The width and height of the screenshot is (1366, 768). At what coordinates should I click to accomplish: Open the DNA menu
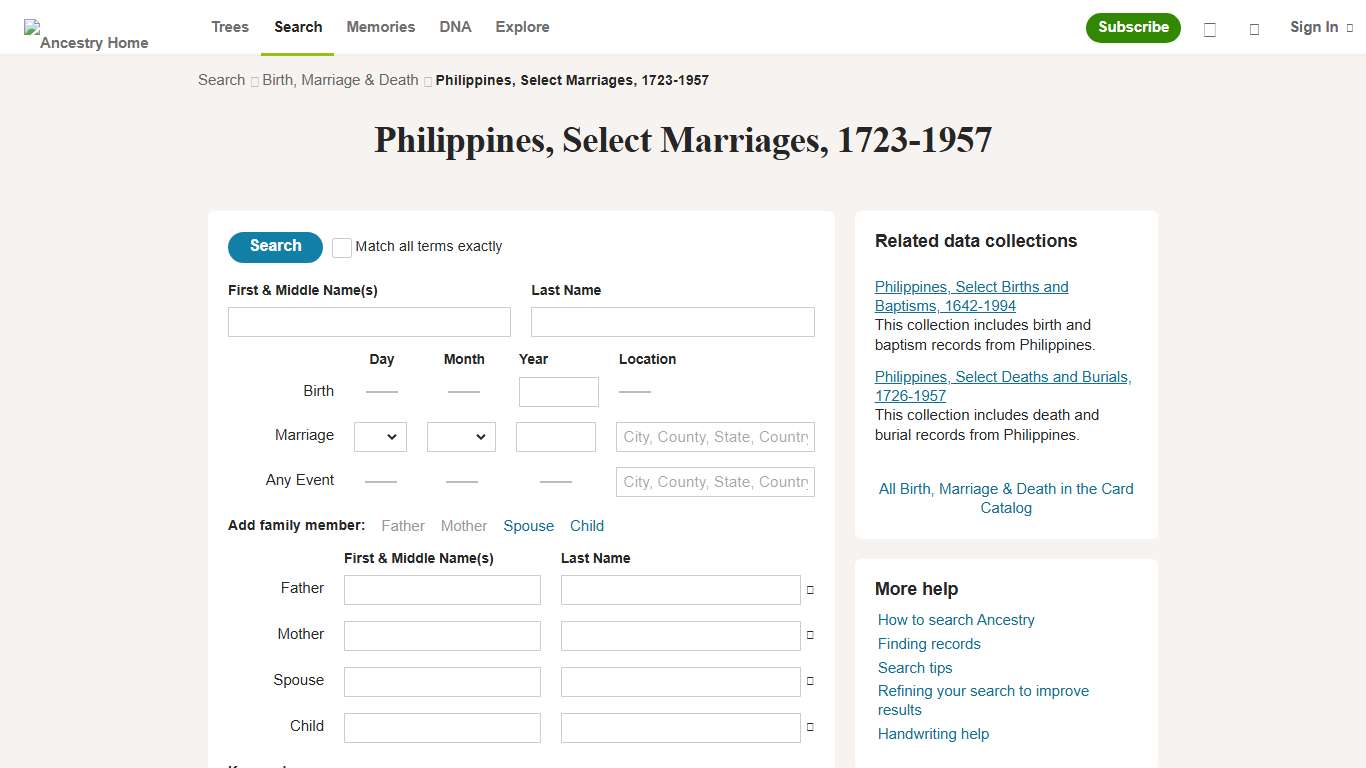[455, 27]
